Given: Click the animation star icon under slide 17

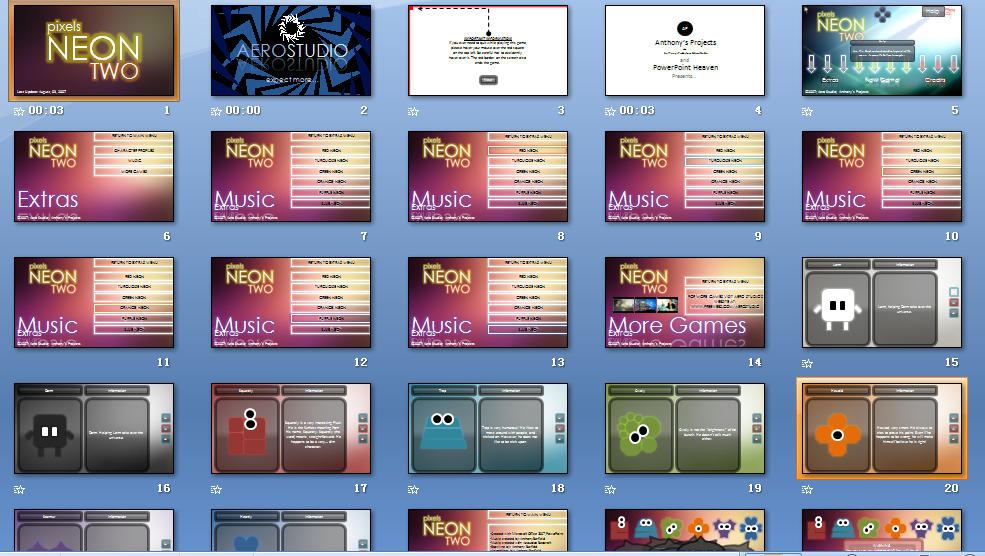Looking at the screenshot, I should (x=217, y=489).
